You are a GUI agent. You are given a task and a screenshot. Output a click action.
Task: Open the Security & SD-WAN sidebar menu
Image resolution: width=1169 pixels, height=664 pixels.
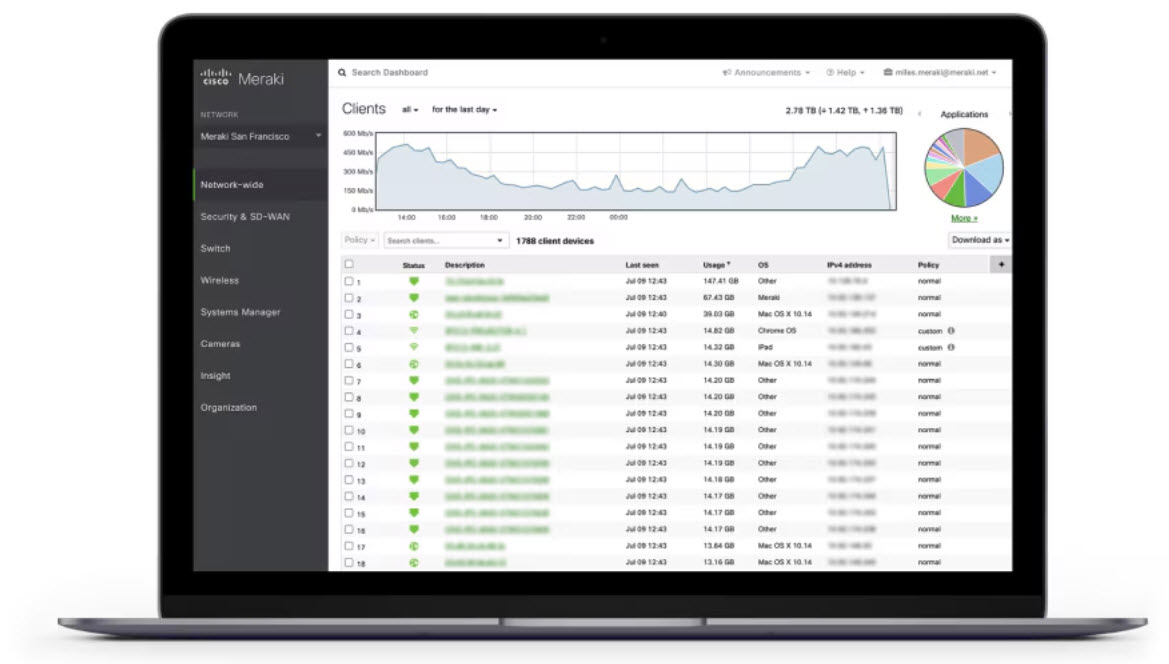(245, 217)
